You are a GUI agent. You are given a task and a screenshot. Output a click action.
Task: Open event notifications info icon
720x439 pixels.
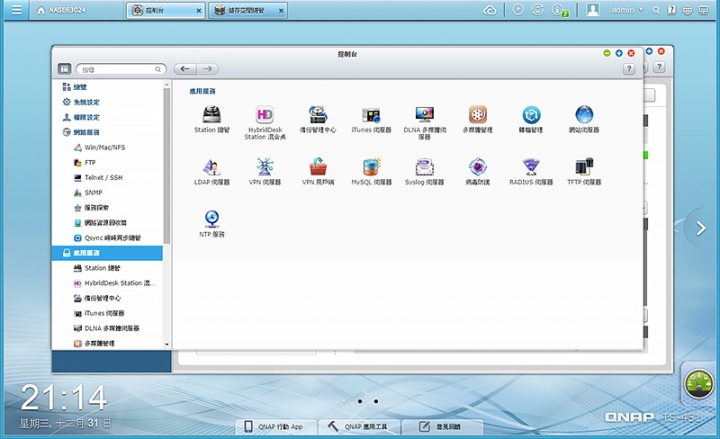559,10
